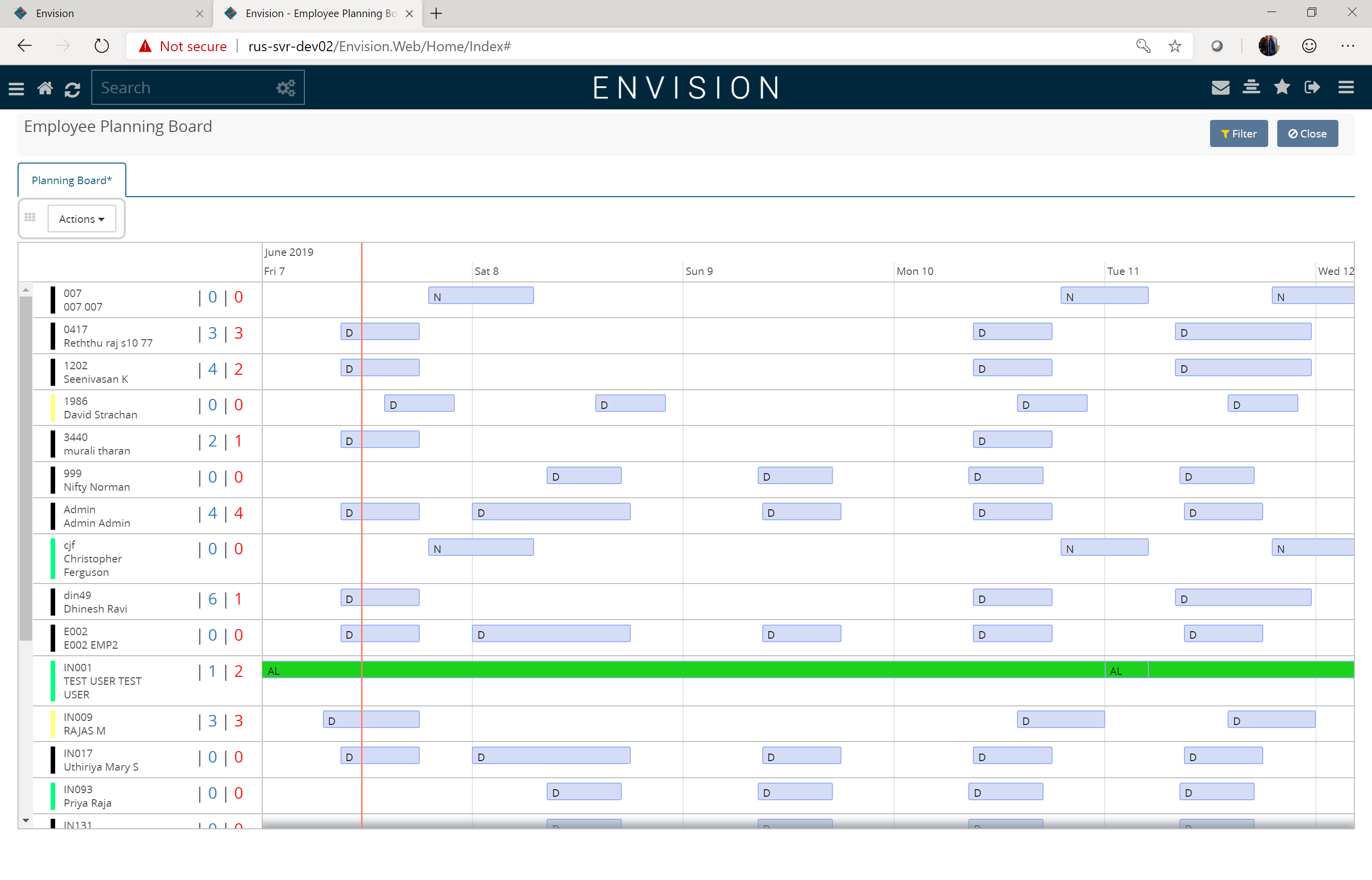Image resolution: width=1372 pixels, height=880 pixels.
Task: Open the Actions dropdown
Action: pos(81,218)
